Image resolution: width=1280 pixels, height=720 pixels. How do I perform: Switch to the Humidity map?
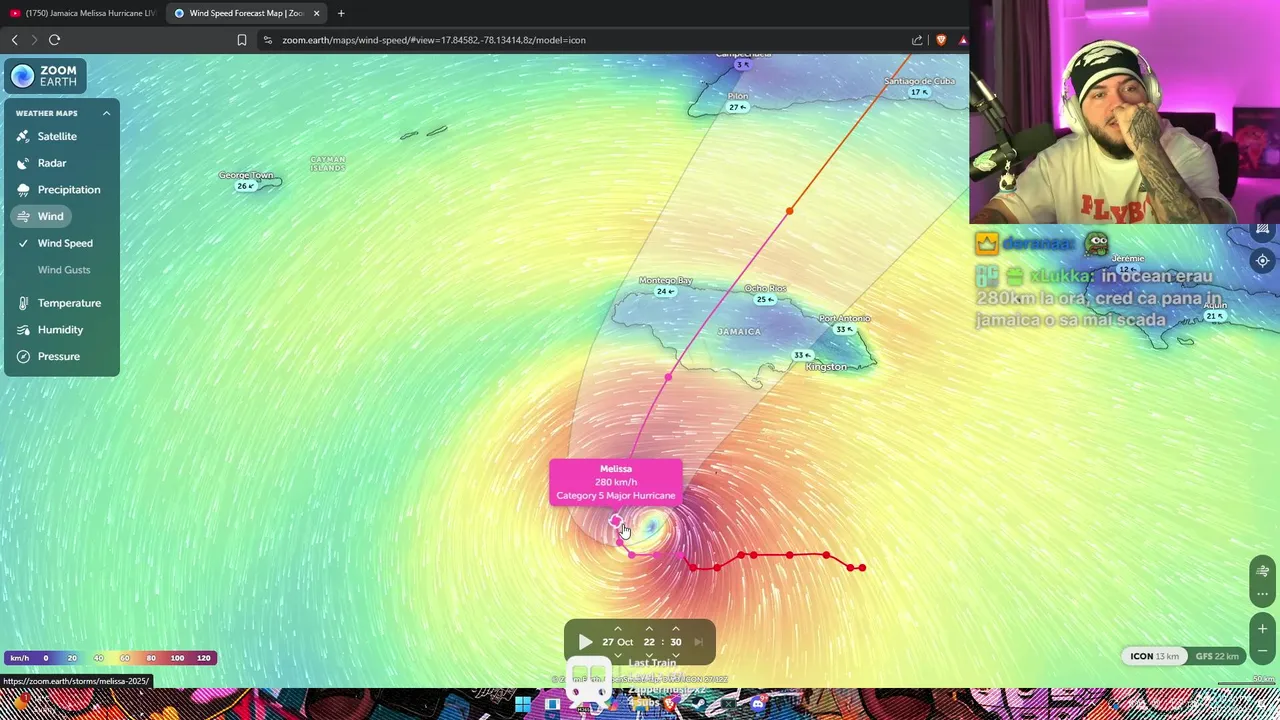(60, 330)
